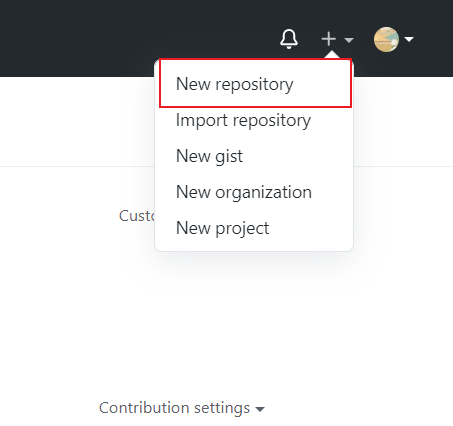Open the user avatar profile picture
453x426 pixels.
386,39
